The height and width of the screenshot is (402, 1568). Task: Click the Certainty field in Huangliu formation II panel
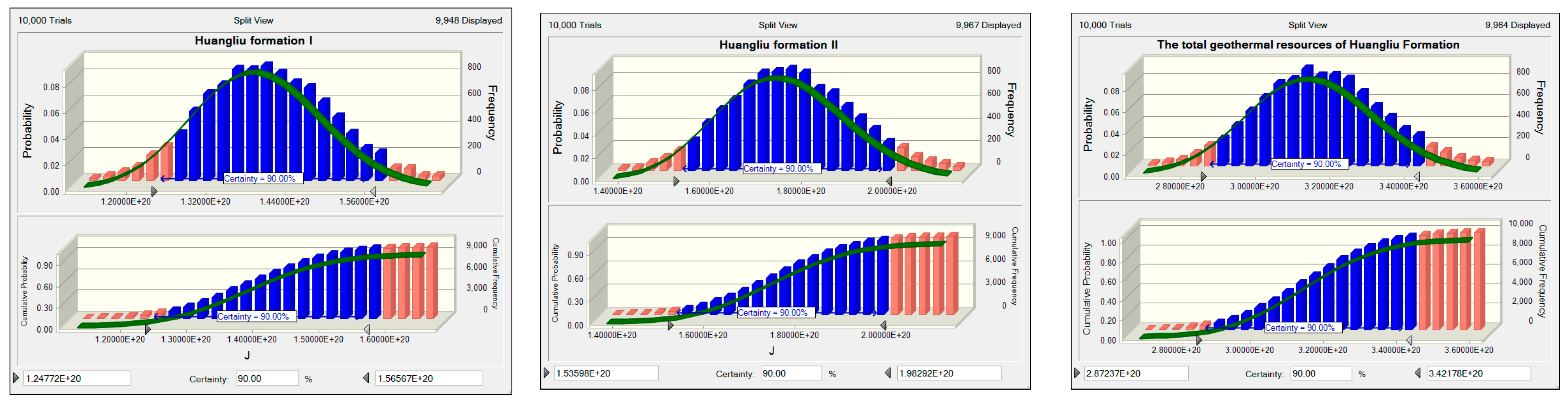[791, 373]
